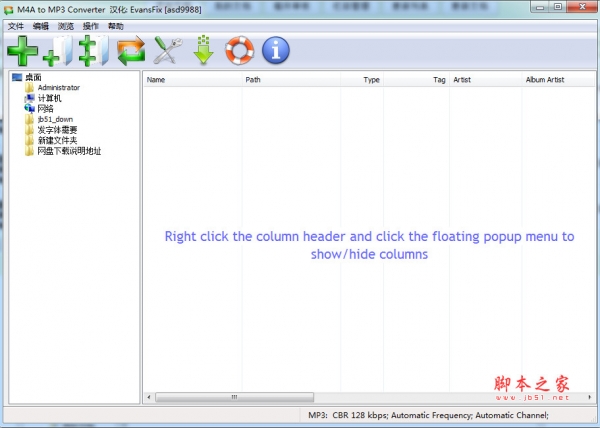Click the computer icon beside 计算机
Screen dimensions: 600x428
(29, 98)
